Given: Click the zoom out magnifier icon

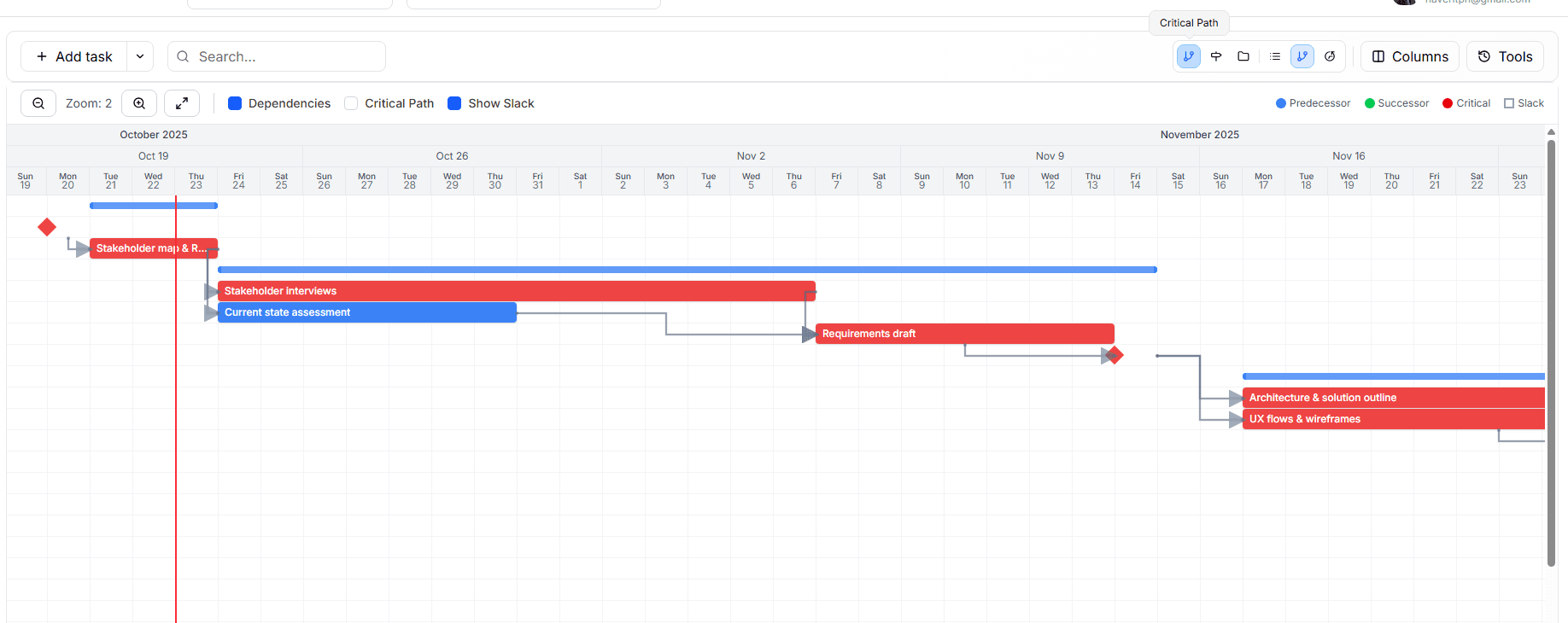Looking at the screenshot, I should click(x=38, y=103).
